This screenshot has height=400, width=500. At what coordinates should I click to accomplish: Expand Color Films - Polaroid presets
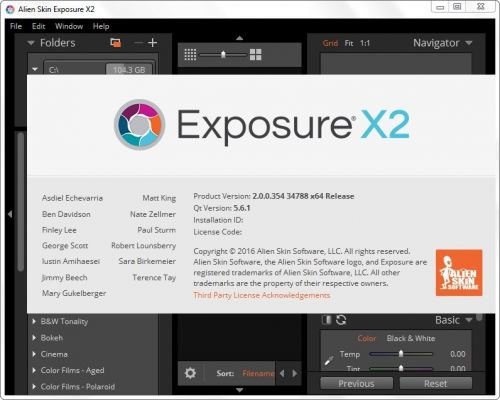coord(34,387)
